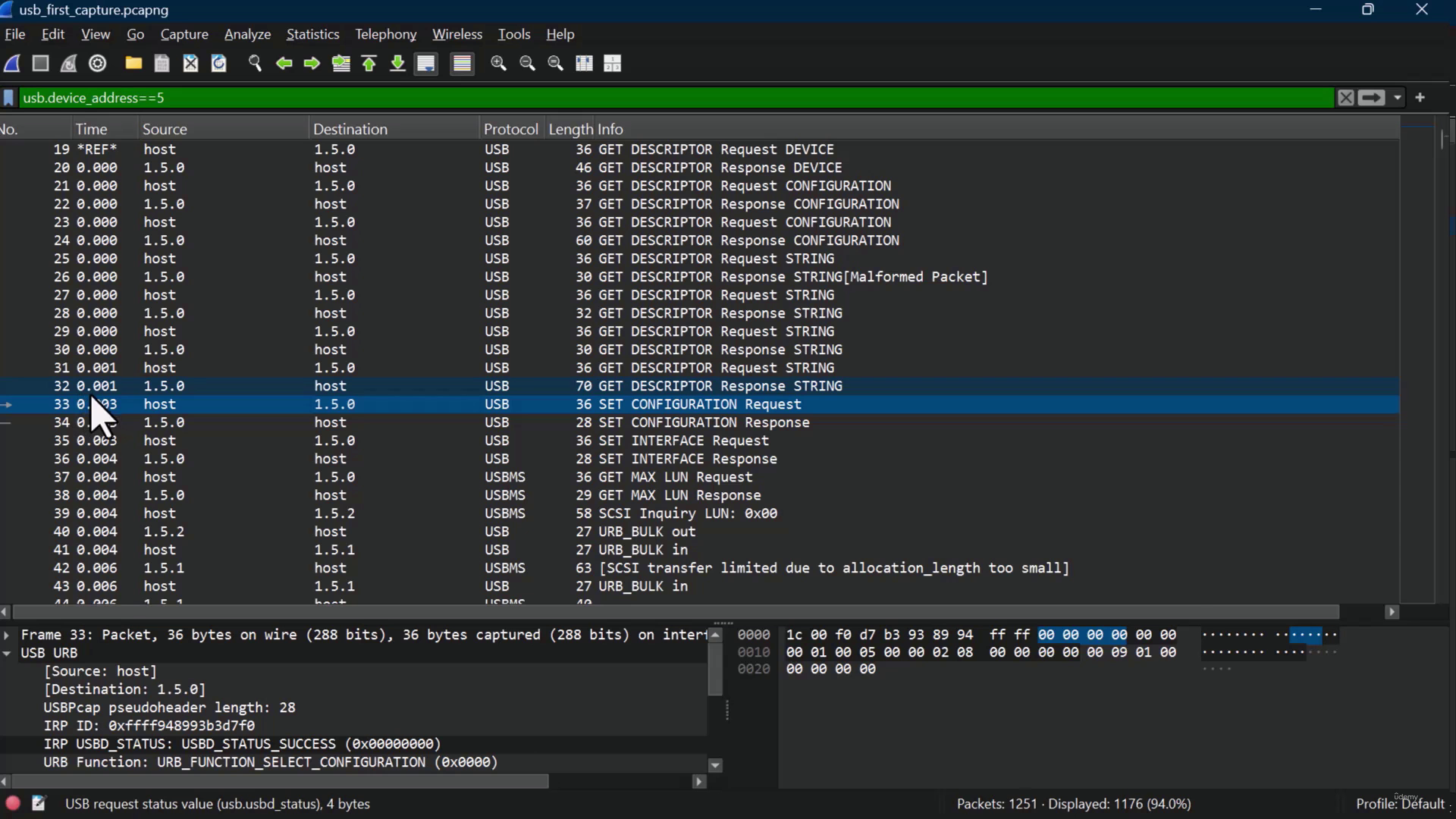The width and height of the screenshot is (1456, 819).
Task: Collapse the USB URB tree section
Action: [7, 653]
